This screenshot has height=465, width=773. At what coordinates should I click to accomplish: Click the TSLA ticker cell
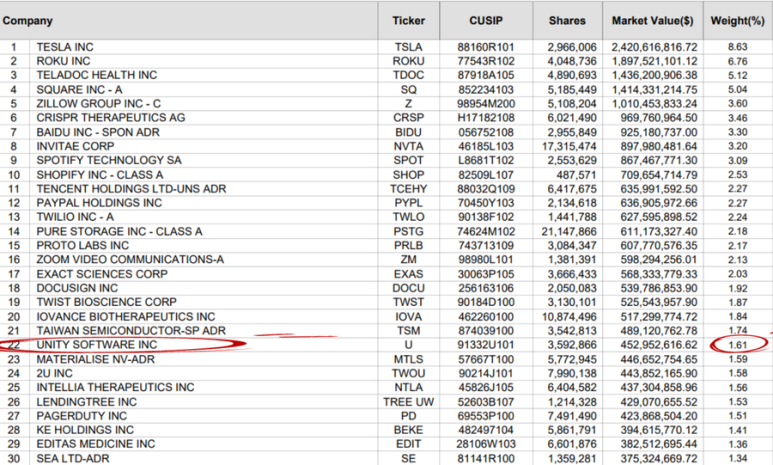[x=408, y=47]
